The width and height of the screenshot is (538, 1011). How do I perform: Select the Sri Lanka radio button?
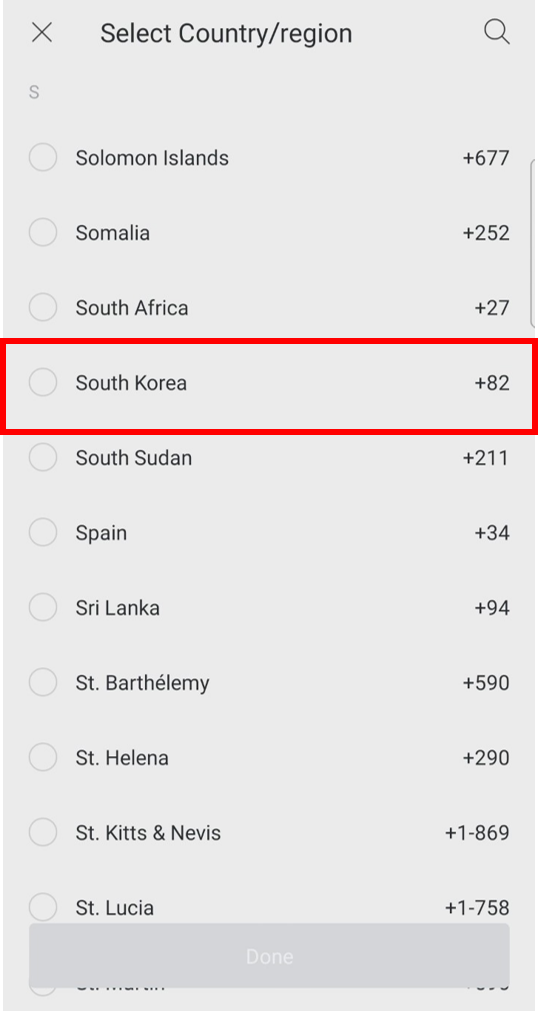[x=43, y=607]
